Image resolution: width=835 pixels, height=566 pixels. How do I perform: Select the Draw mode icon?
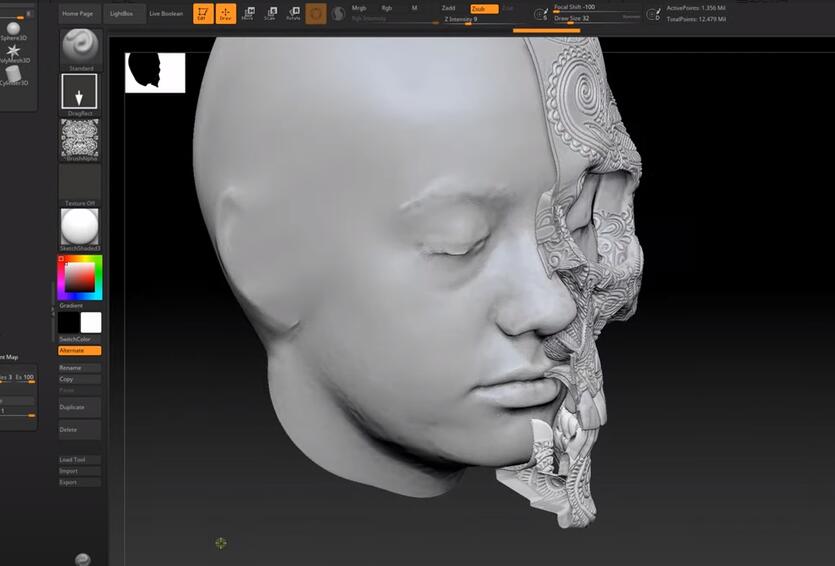coord(225,14)
